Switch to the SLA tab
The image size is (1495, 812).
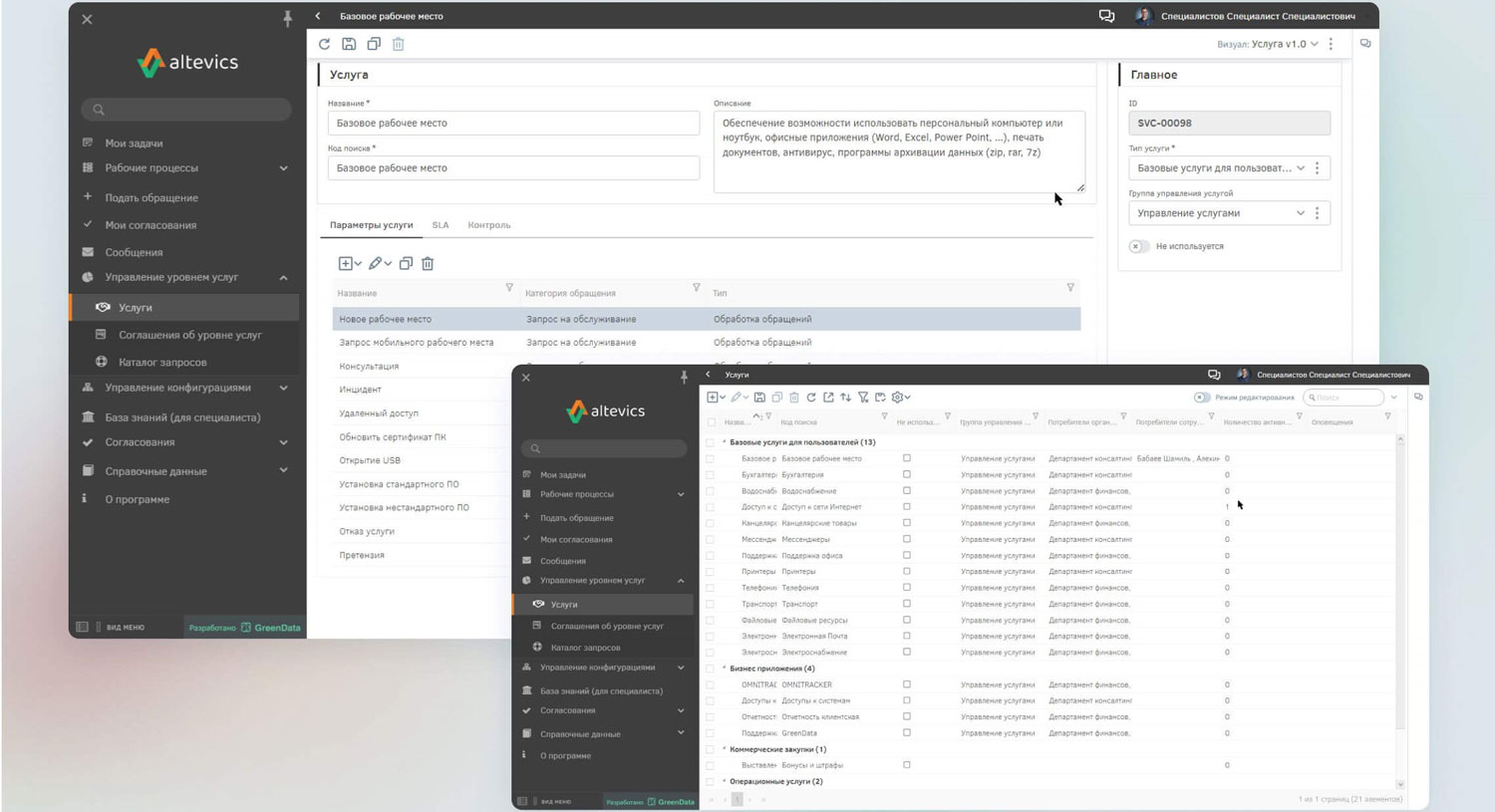pos(441,225)
